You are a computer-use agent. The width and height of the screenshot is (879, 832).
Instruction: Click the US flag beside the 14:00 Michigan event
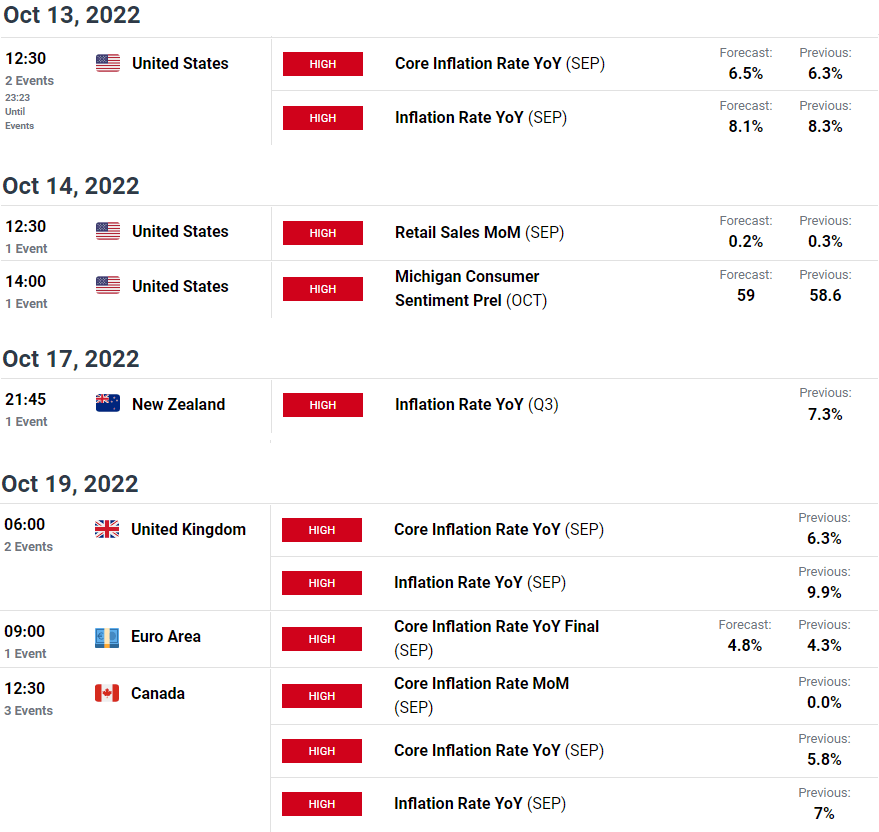click(x=108, y=285)
